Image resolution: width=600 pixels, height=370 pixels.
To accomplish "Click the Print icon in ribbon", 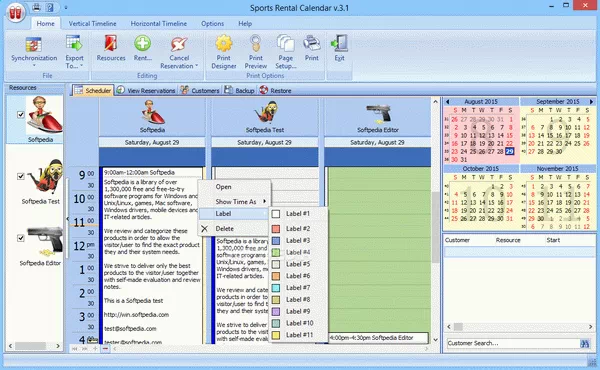I will click(x=311, y=43).
